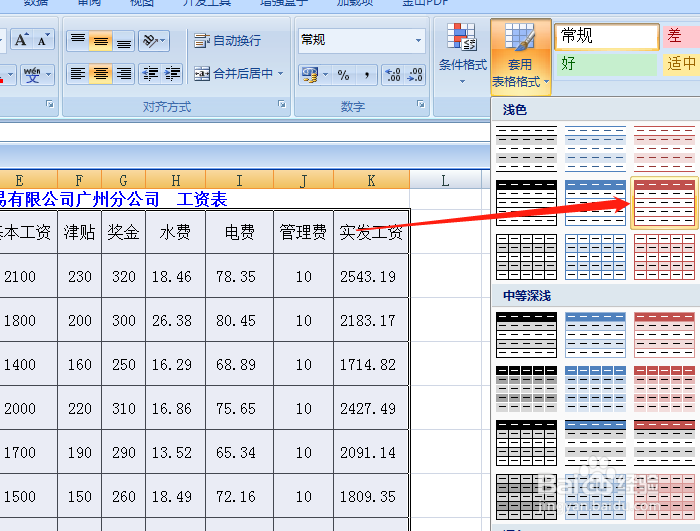The height and width of the screenshot is (531, 700).
Task: Click the 管理费 header cell
Action: (303, 232)
